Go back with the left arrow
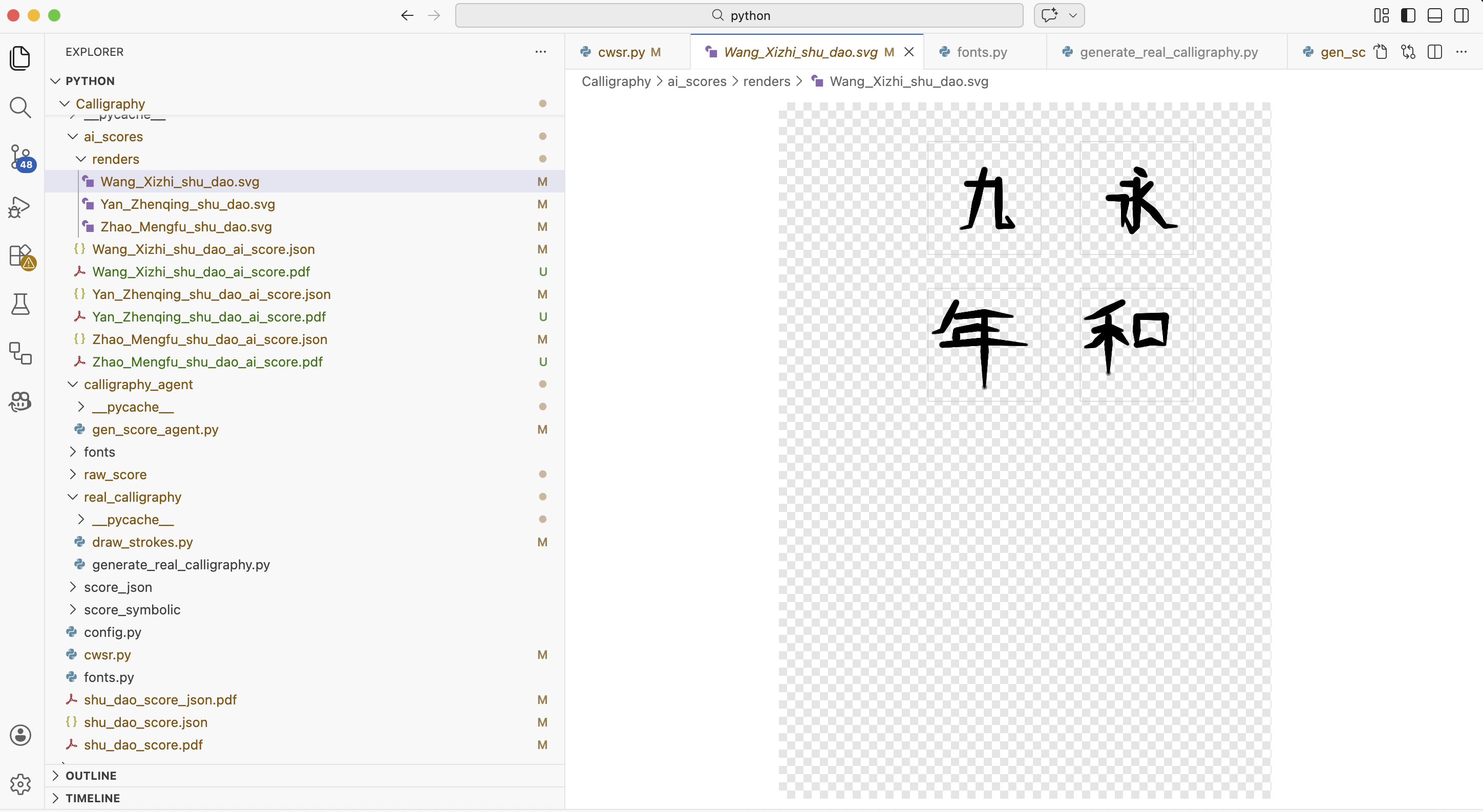The width and height of the screenshot is (1483, 812). pos(407,15)
